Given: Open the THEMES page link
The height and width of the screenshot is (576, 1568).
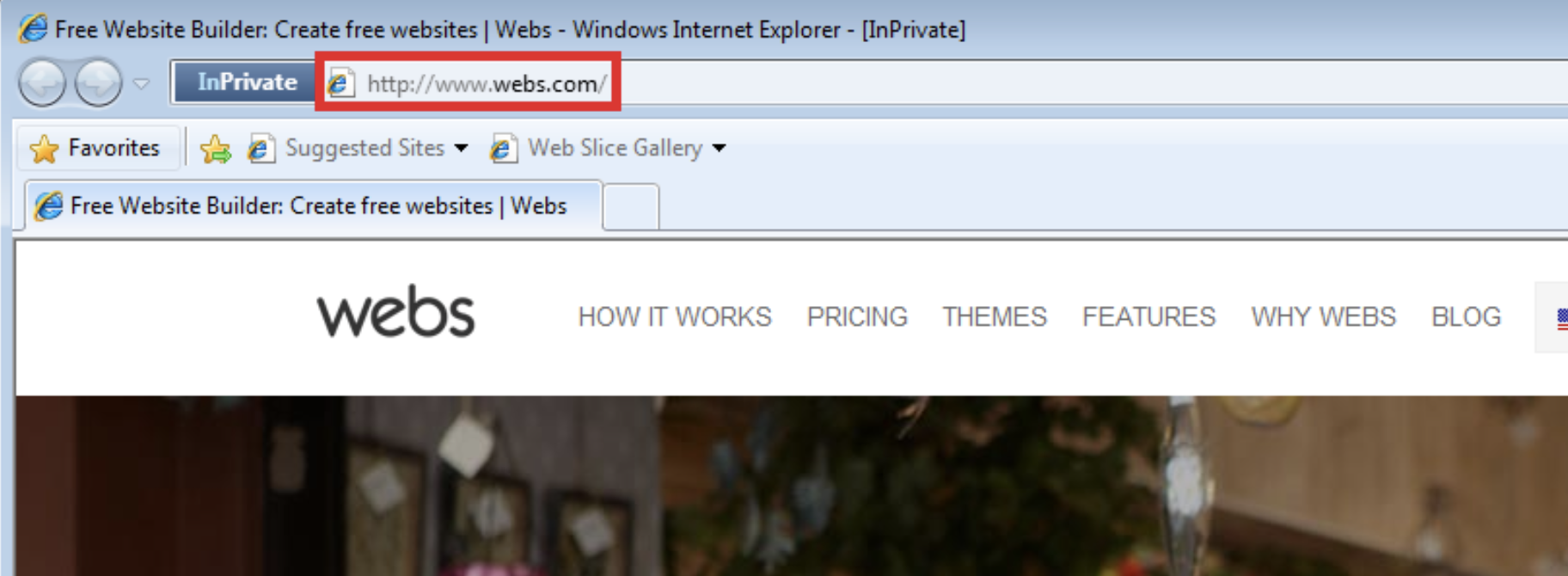Looking at the screenshot, I should (x=995, y=317).
